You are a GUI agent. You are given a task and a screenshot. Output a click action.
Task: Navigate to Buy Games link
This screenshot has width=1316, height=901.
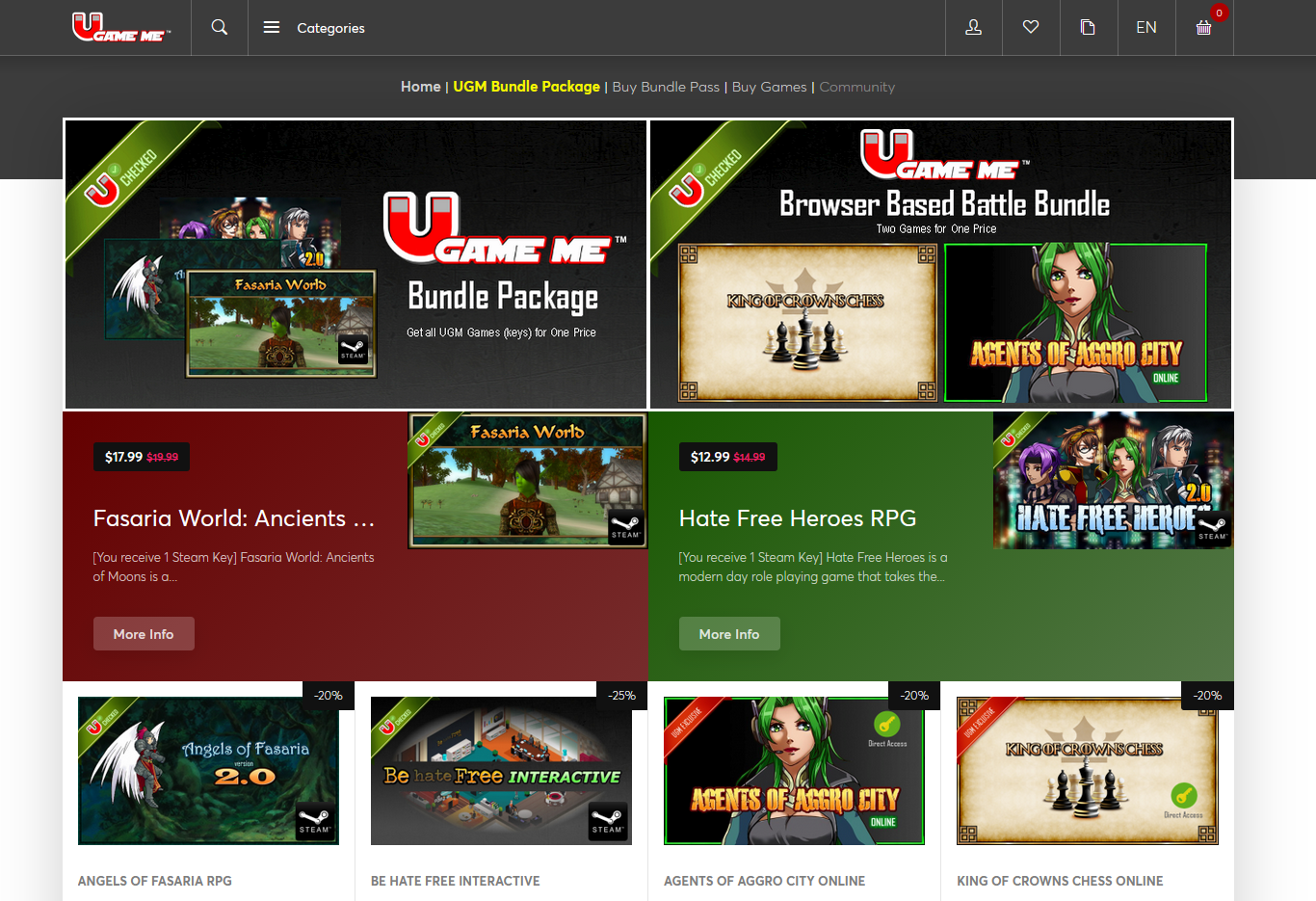[x=769, y=87]
